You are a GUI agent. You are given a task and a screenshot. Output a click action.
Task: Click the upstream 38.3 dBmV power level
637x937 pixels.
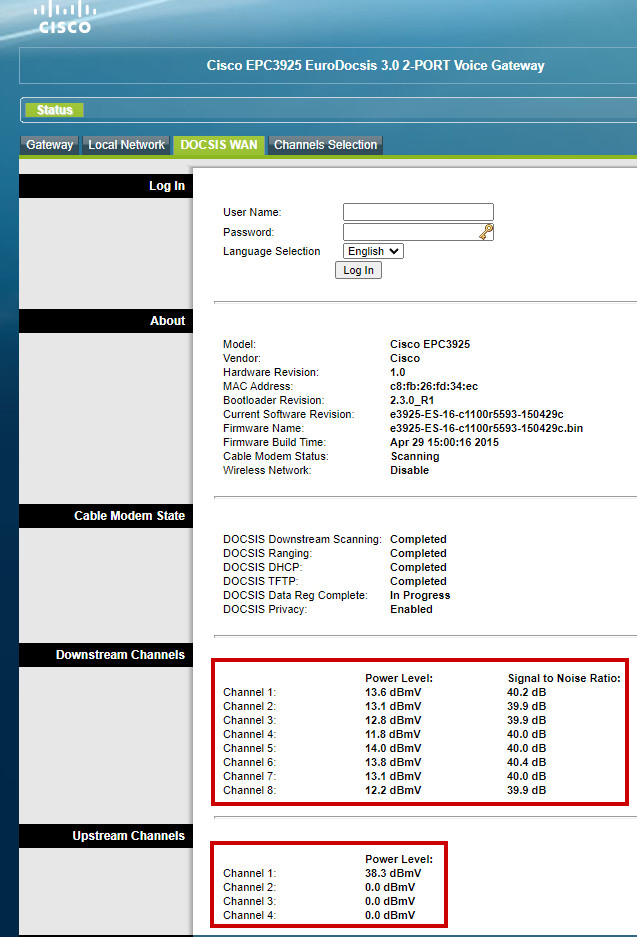393,873
